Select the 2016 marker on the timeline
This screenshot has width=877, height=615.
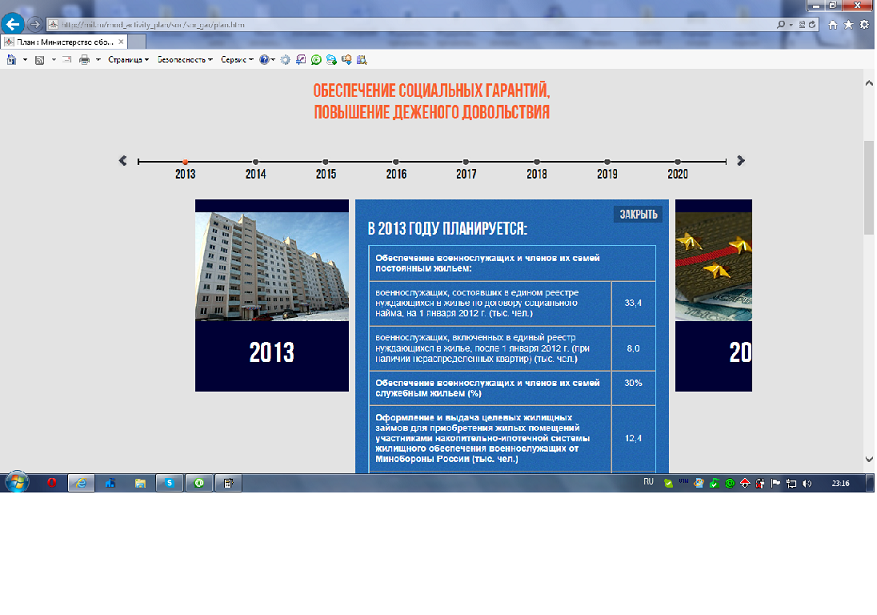396,162
